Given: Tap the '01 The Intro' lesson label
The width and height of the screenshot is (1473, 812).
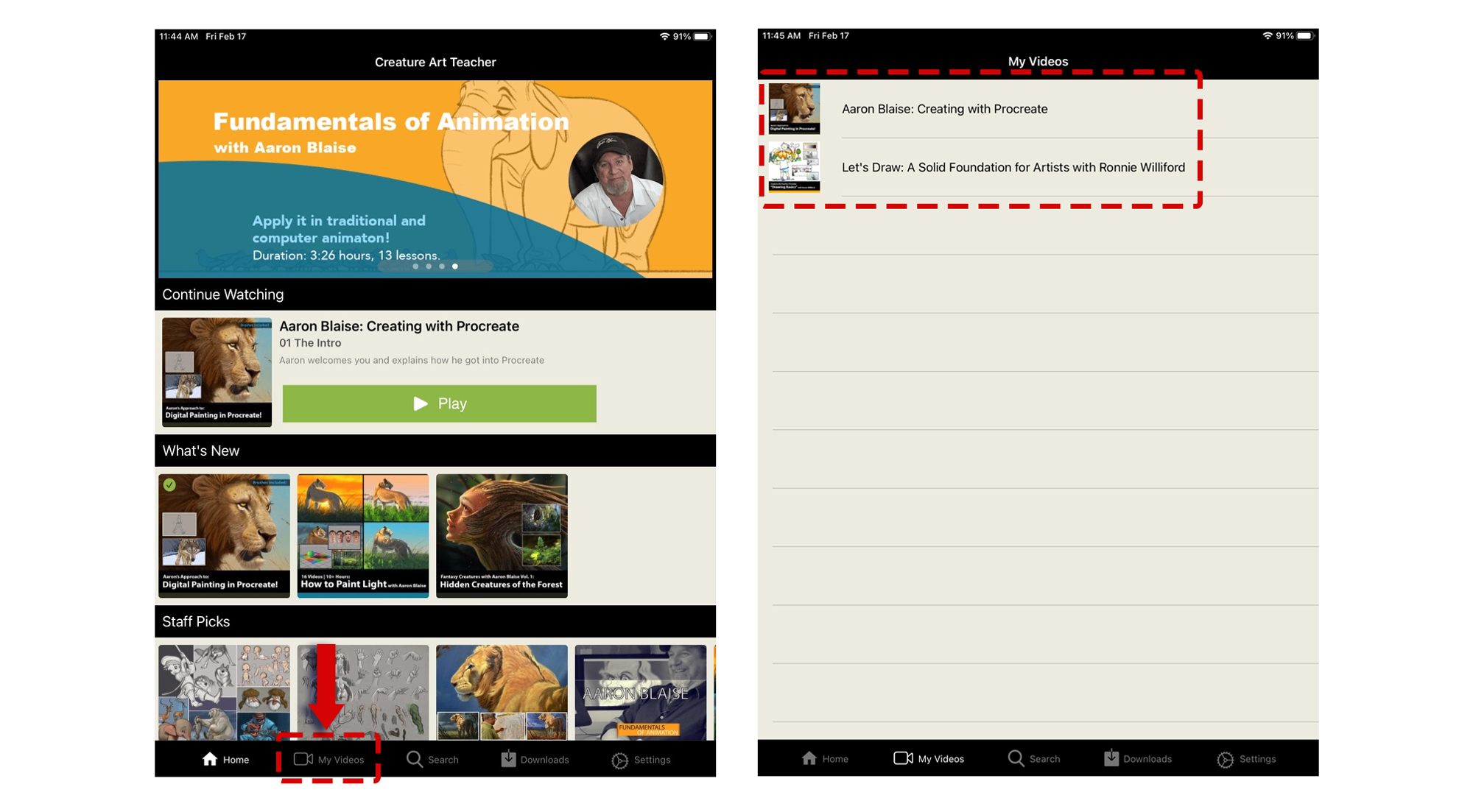Looking at the screenshot, I should tap(310, 343).
